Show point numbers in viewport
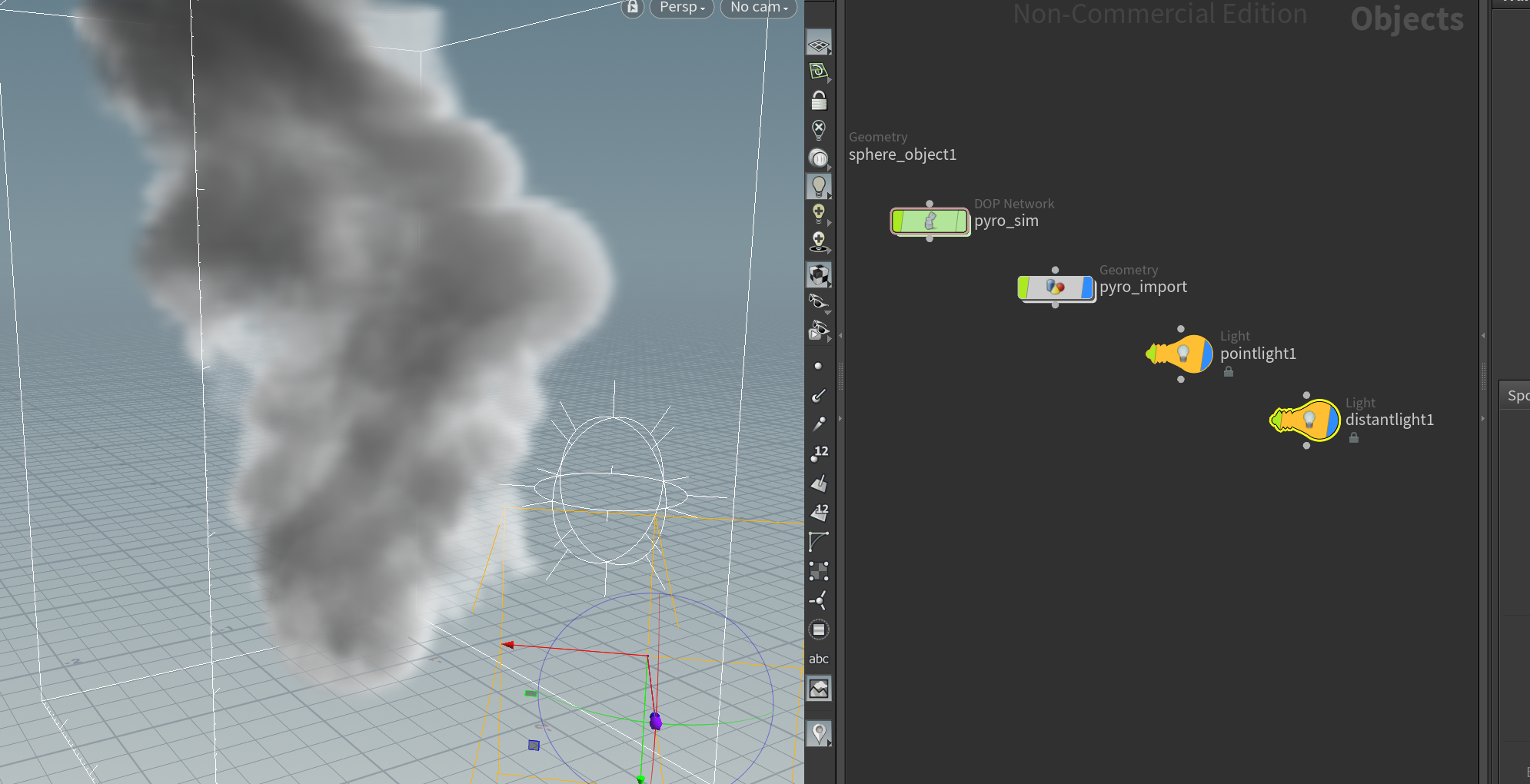This screenshot has width=1530, height=784. (x=819, y=453)
